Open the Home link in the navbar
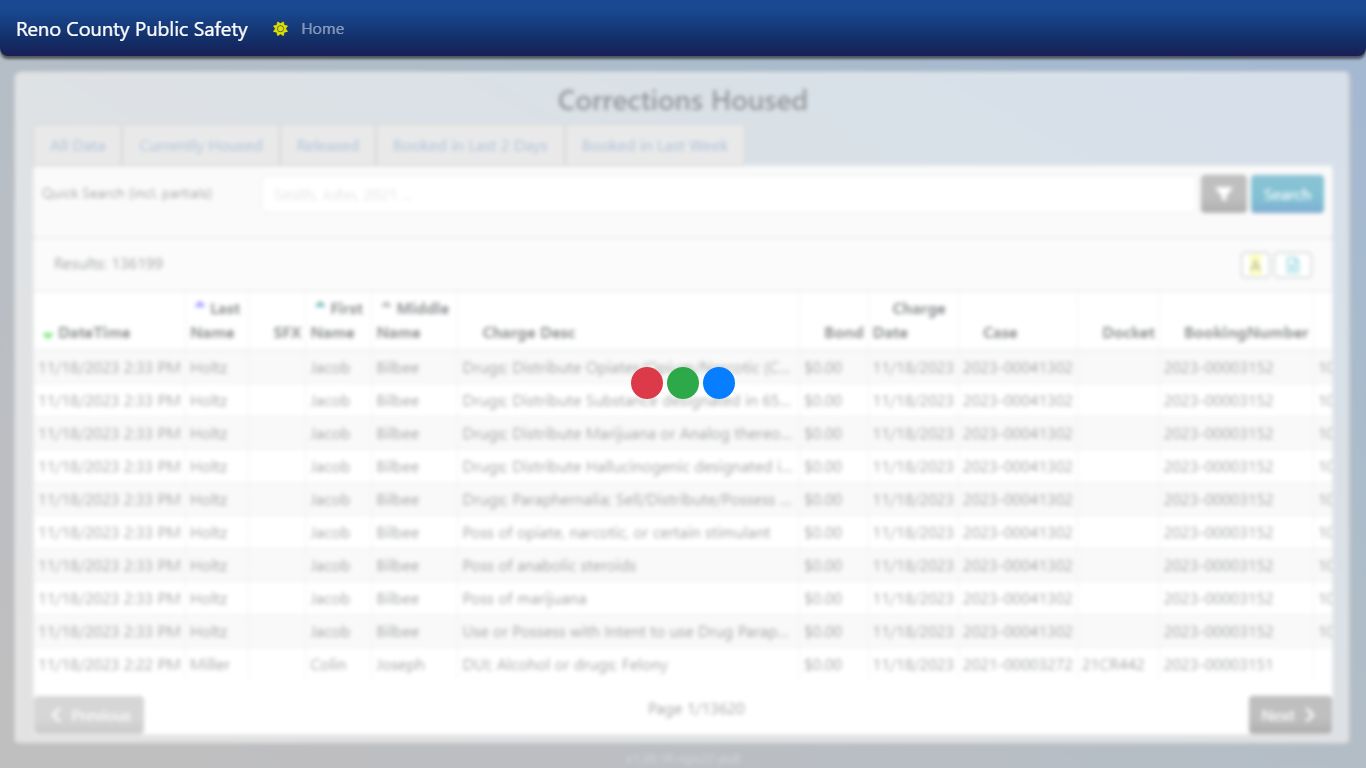 (322, 29)
